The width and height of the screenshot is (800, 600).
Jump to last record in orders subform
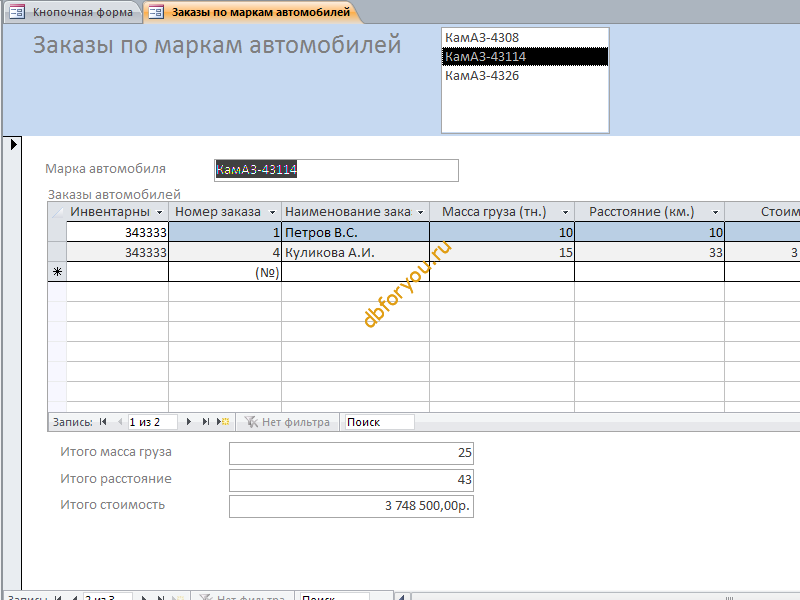[x=206, y=422]
